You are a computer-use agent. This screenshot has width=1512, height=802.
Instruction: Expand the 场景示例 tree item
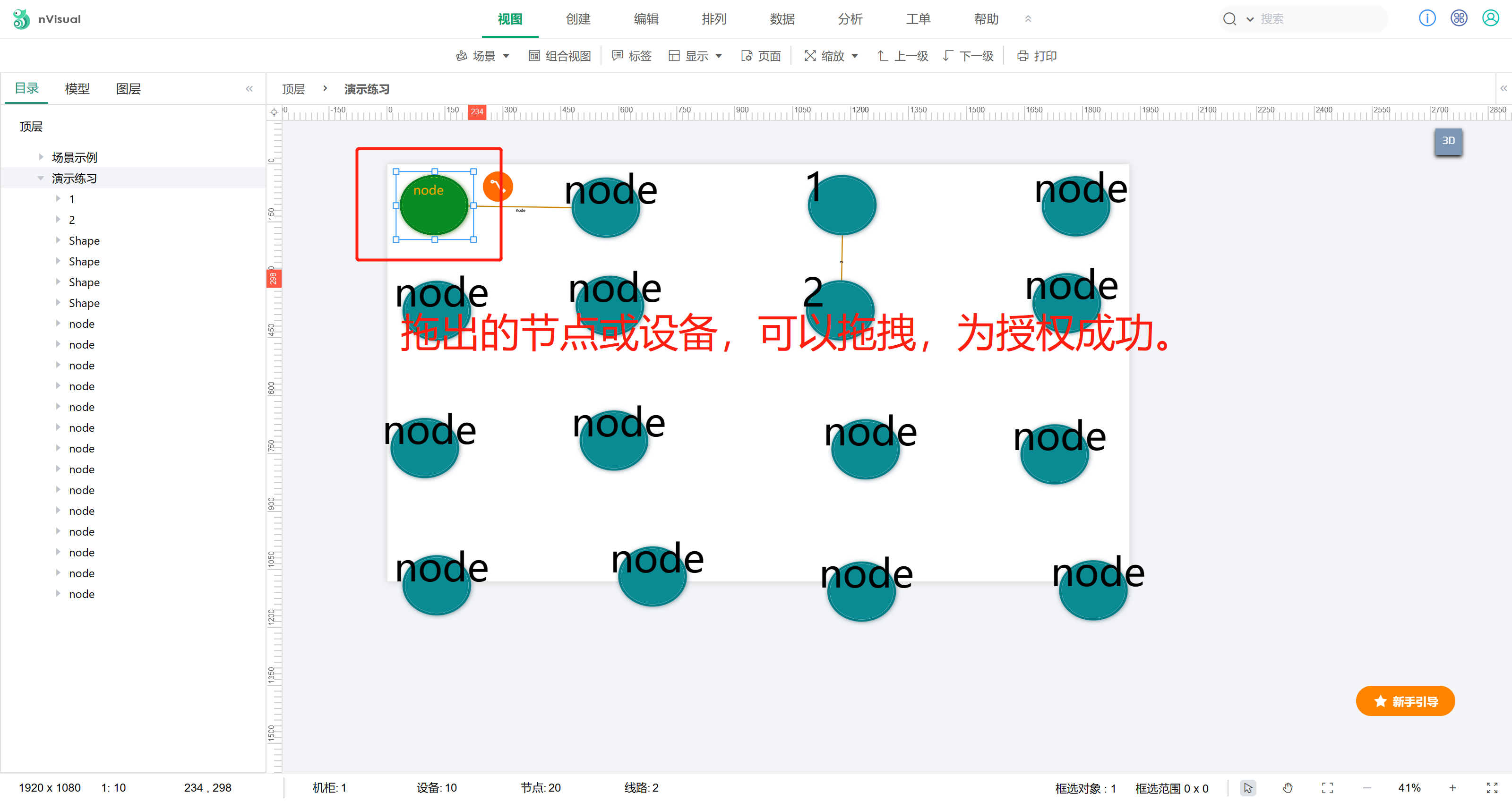coord(41,157)
